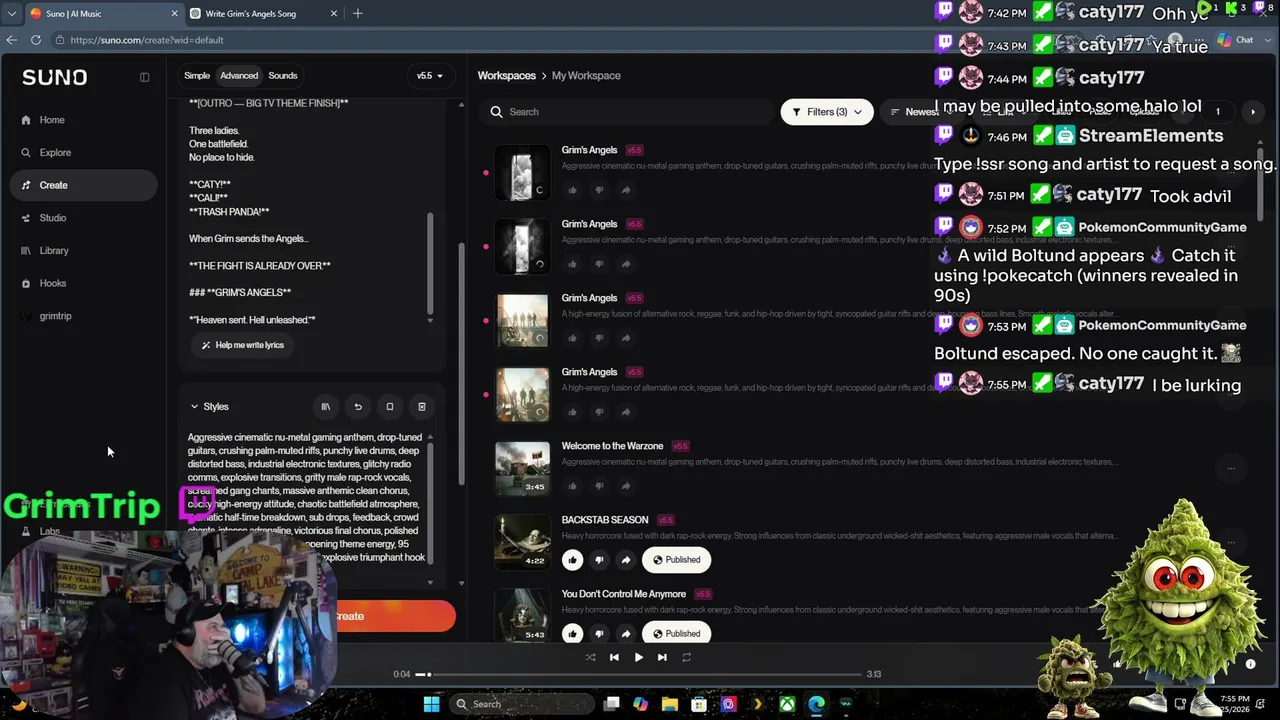Share the first Grim's Angels song
The height and width of the screenshot is (720, 1280).
[626, 190]
